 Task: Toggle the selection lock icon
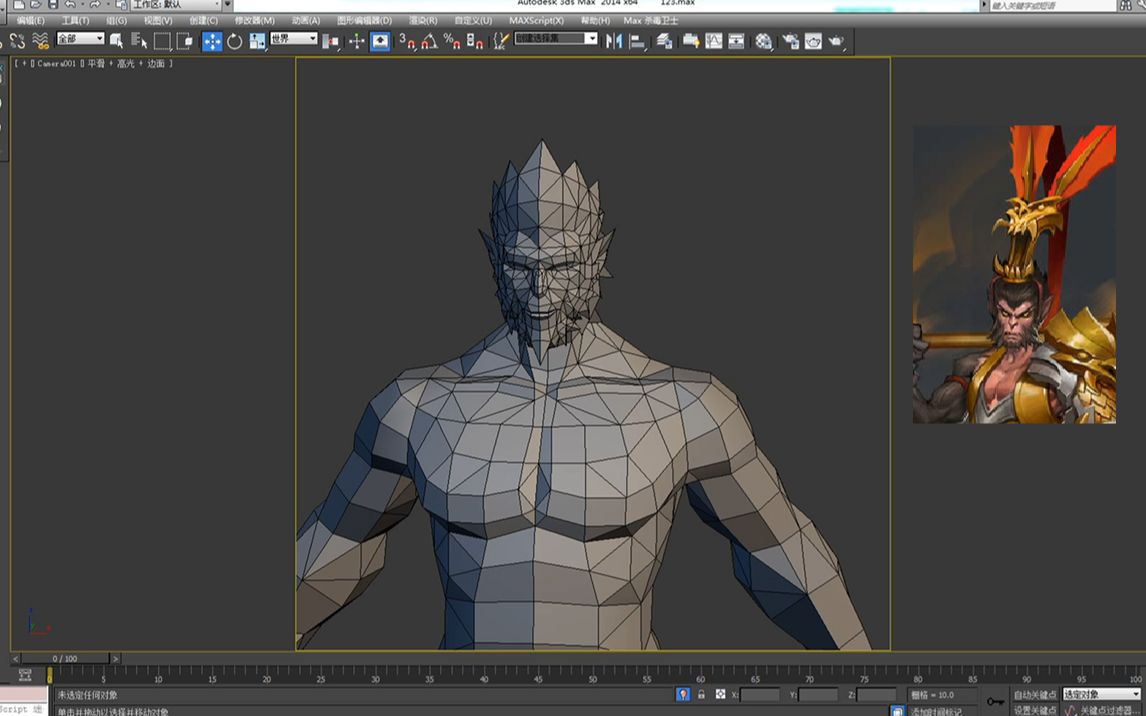[701, 694]
